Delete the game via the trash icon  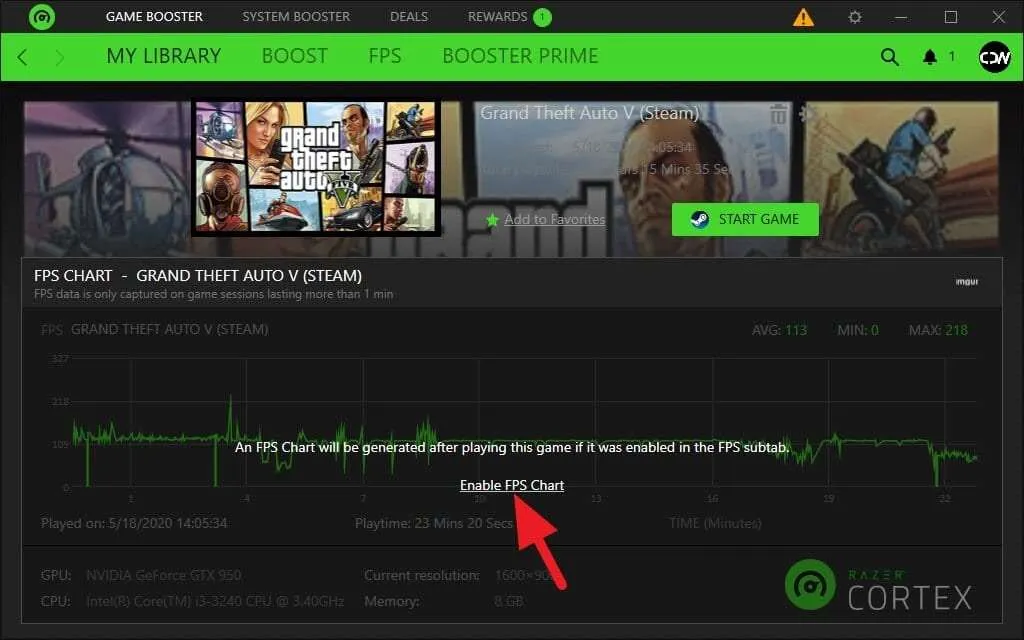778,114
